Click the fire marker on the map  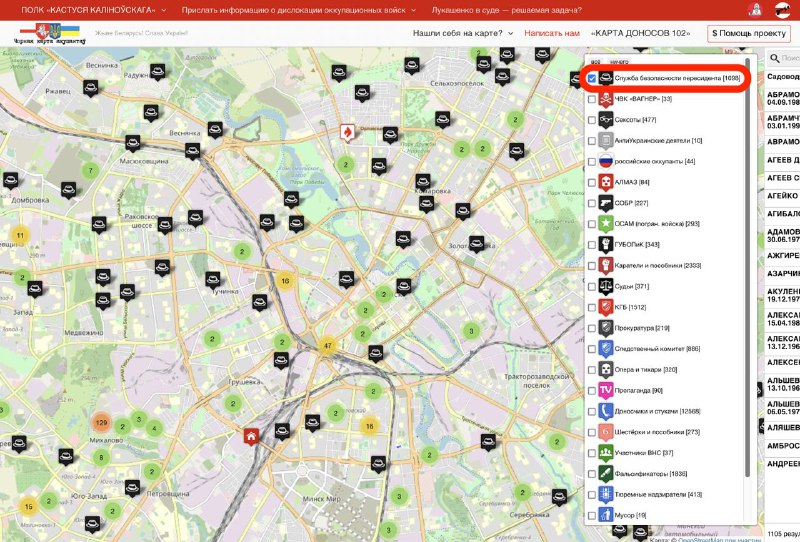(x=347, y=133)
